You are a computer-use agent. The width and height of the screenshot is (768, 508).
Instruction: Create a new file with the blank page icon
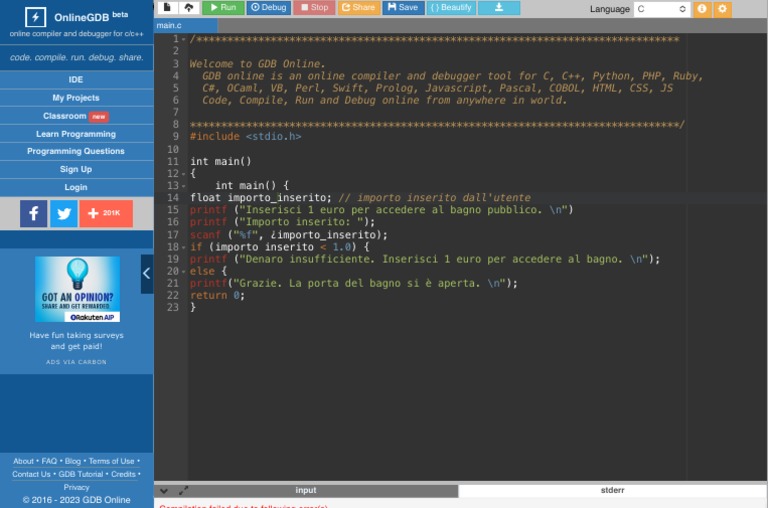[167, 8]
